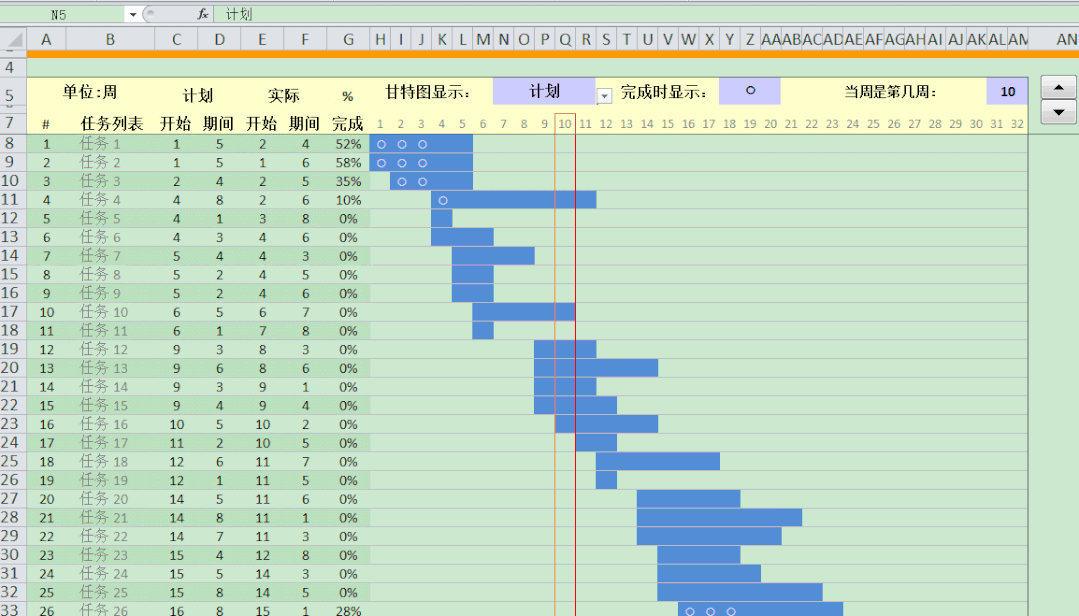Viewport: 1079px width, 616px height.
Task: Select column B header
Action: [110, 39]
